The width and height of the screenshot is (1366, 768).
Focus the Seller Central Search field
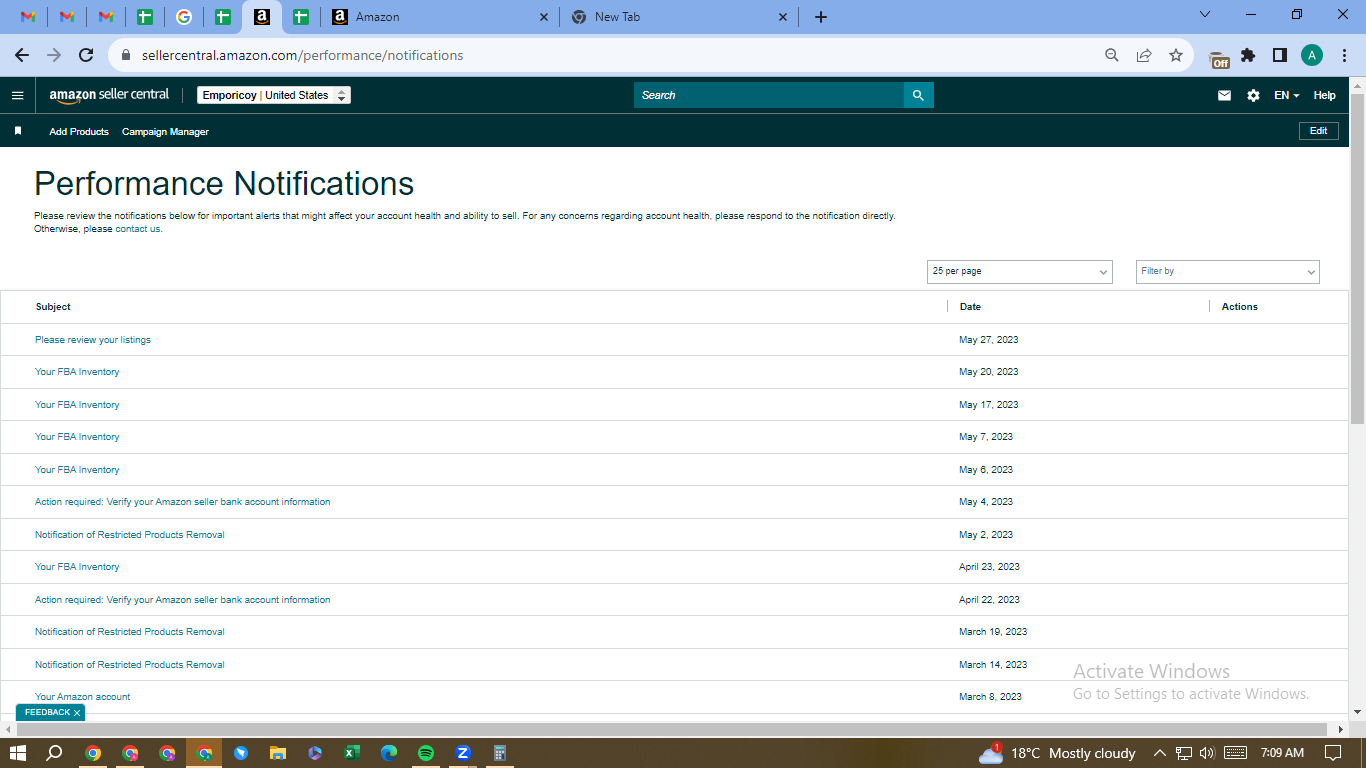tap(769, 95)
